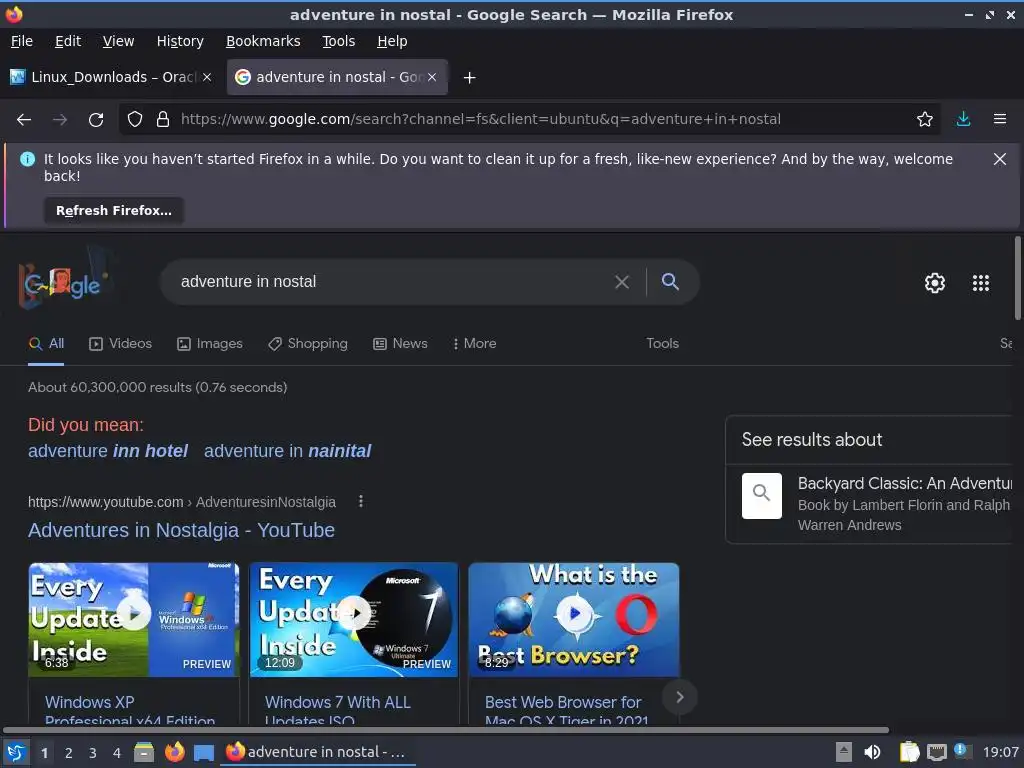
Task: Open the File menu
Action: tap(22, 41)
